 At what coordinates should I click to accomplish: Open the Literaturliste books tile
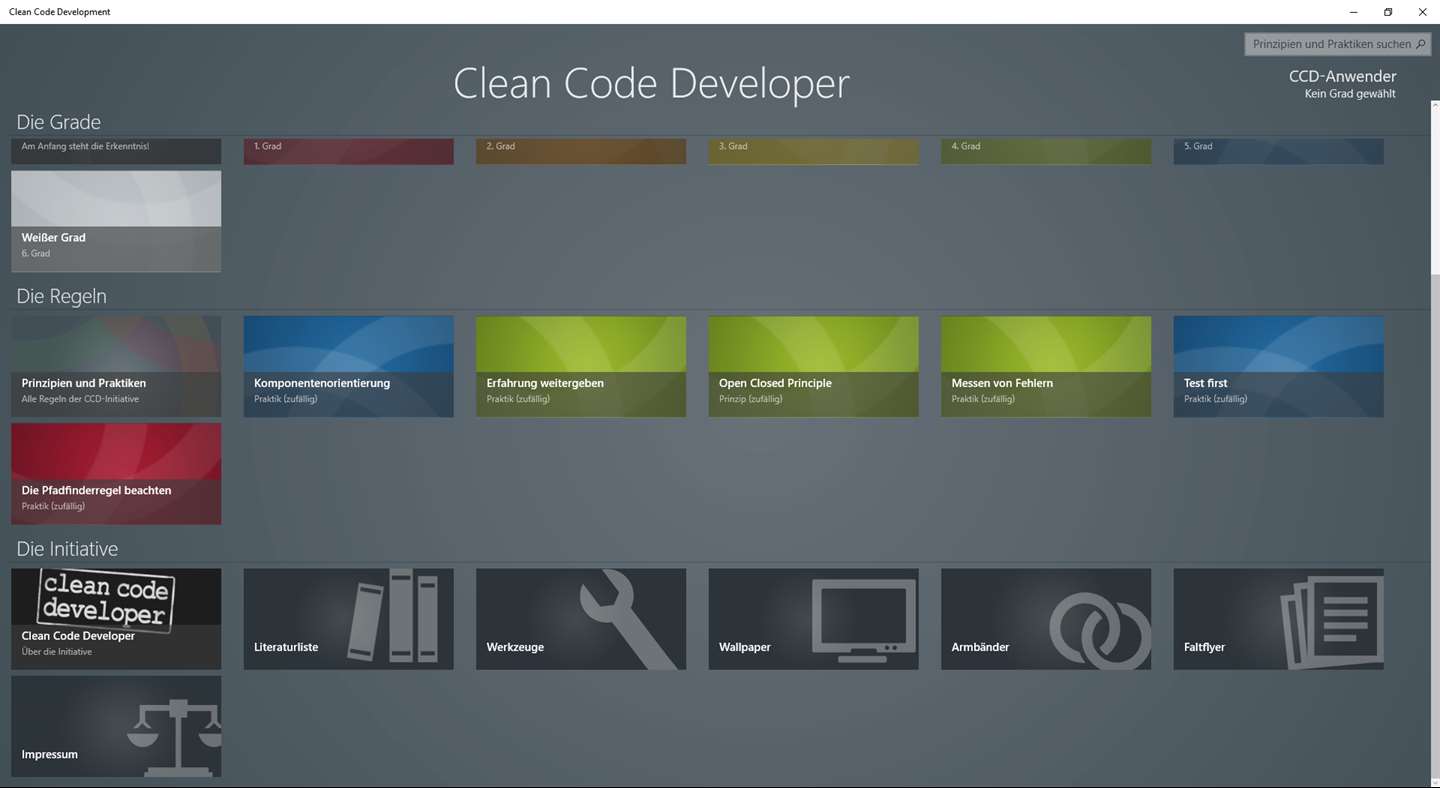pyautogui.click(x=348, y=619)
